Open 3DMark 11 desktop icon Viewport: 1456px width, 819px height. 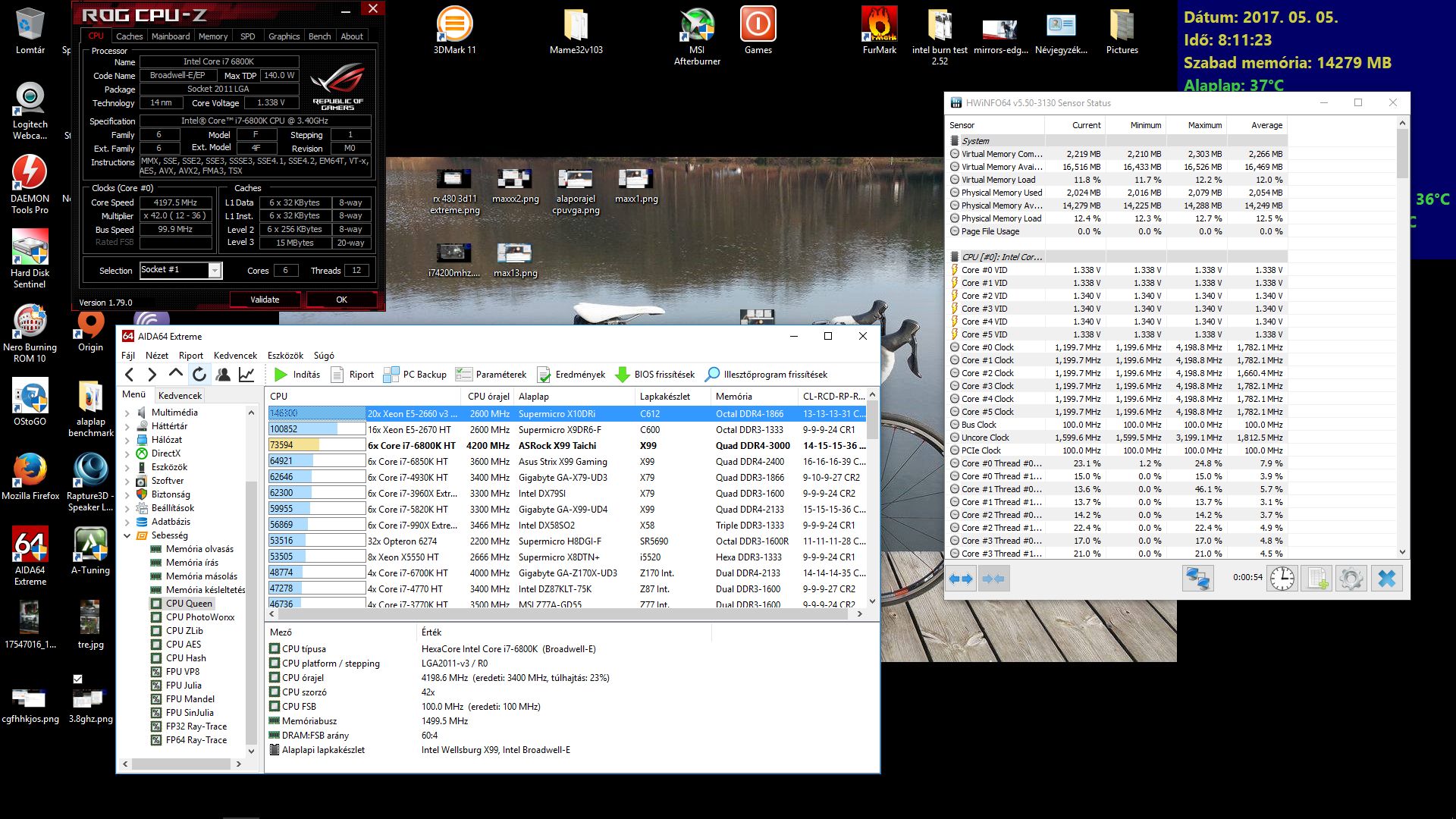(x=454, y=30)
